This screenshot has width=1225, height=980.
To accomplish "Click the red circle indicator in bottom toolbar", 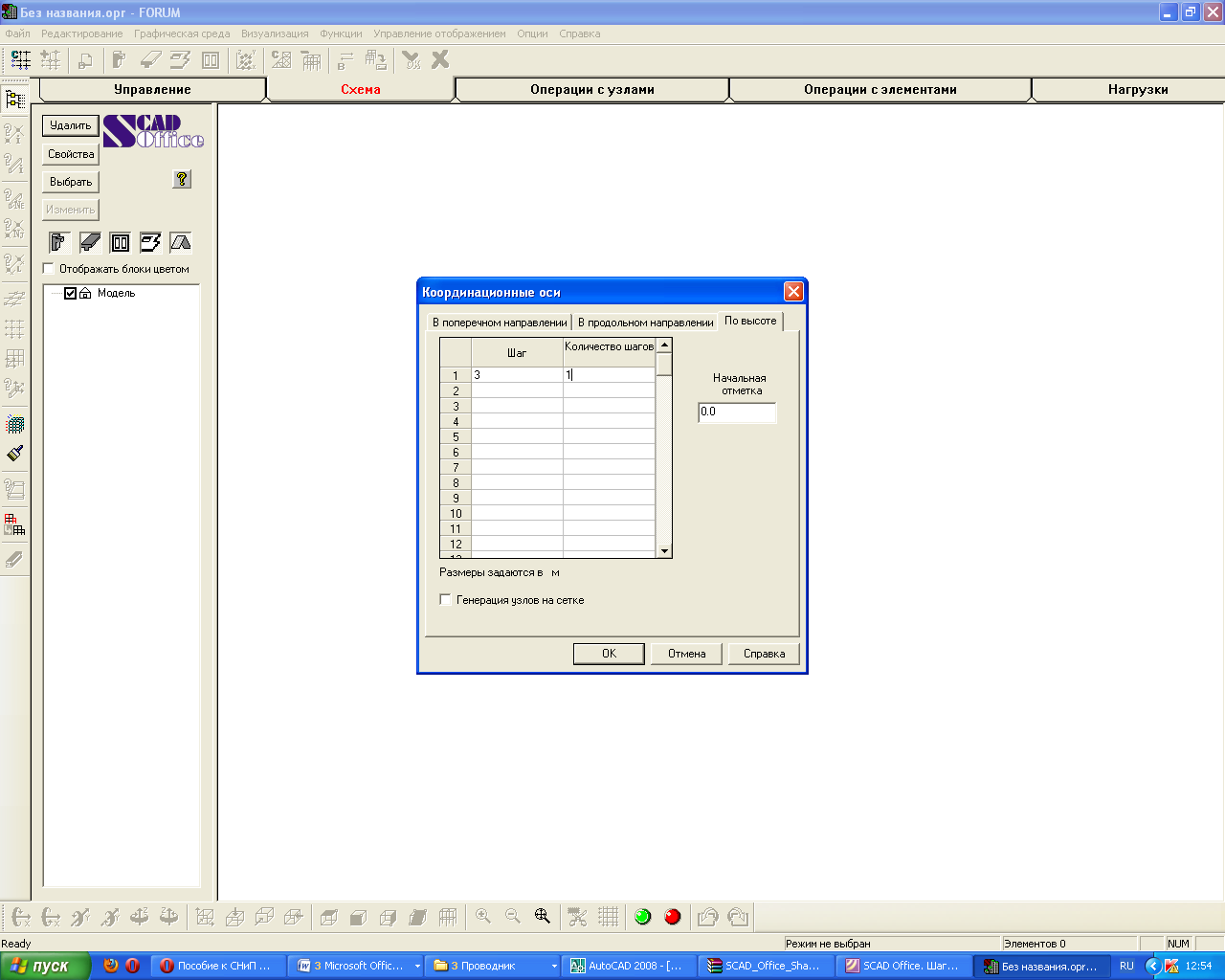I will pyautogui.click(x=673, y=917).
